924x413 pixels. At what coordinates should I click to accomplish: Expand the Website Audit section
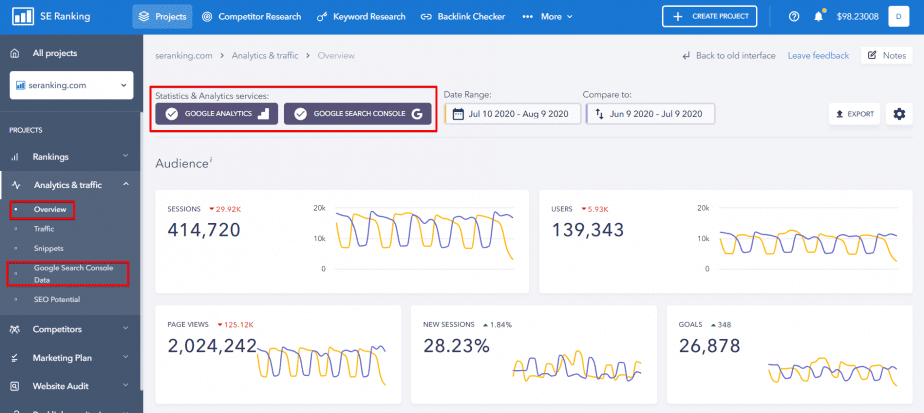click(71, 386)
